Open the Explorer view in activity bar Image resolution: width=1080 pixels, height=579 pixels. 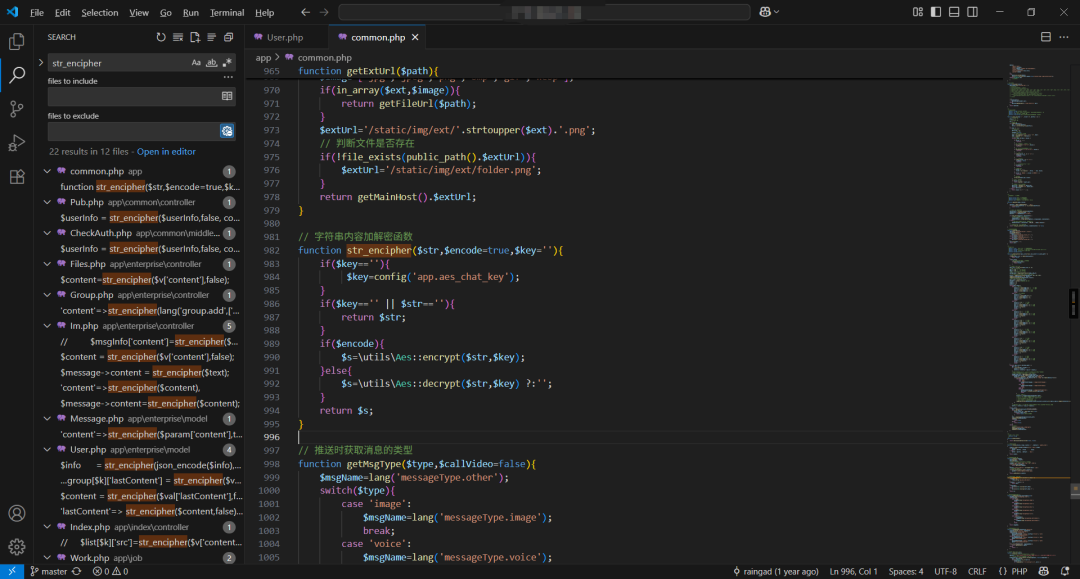[x=17, y=42]
